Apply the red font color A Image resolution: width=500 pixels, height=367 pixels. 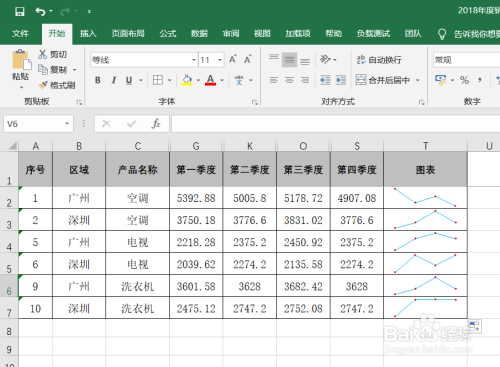coord(210,80)
